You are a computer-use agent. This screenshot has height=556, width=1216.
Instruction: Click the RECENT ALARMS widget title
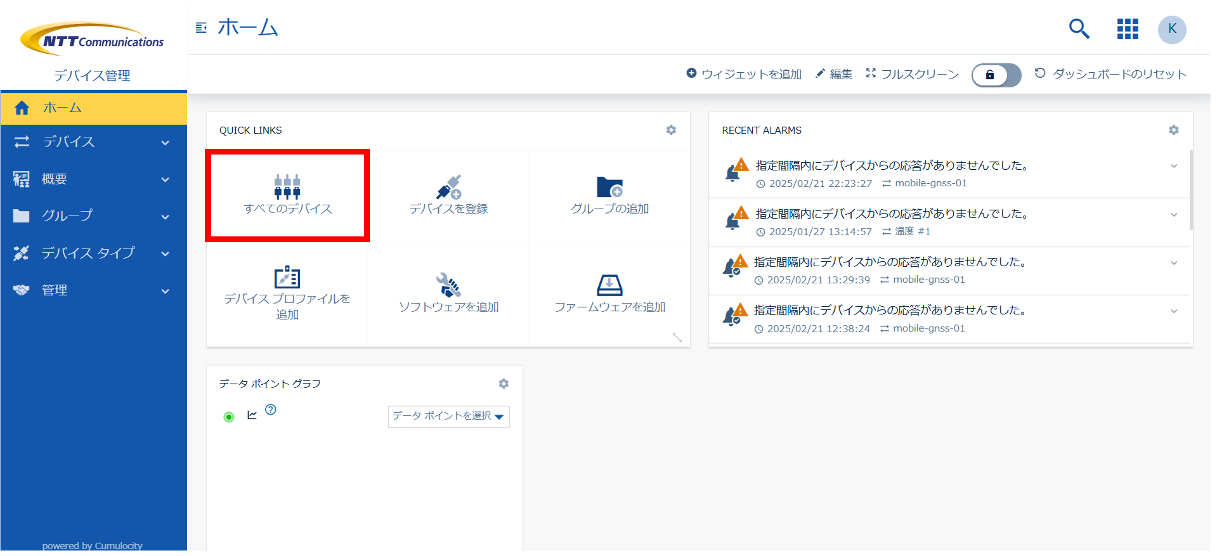761,130
